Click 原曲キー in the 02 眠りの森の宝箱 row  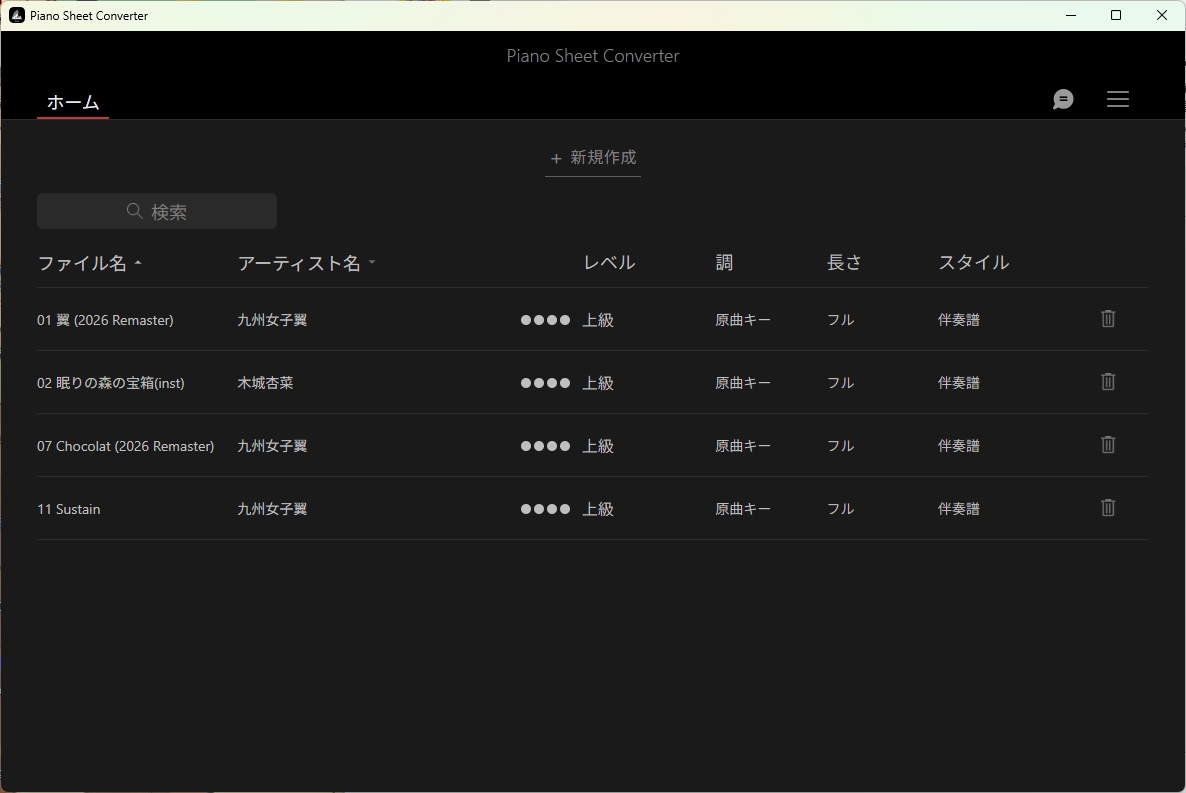click(x=743, y=383)
